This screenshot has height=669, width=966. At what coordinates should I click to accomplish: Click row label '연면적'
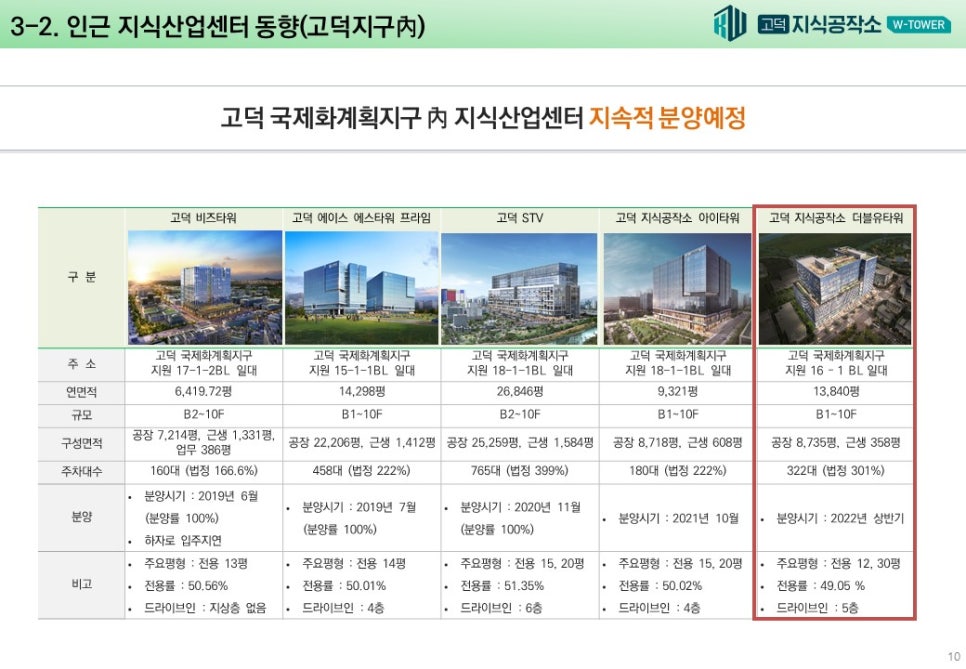(x=81, y=392)
